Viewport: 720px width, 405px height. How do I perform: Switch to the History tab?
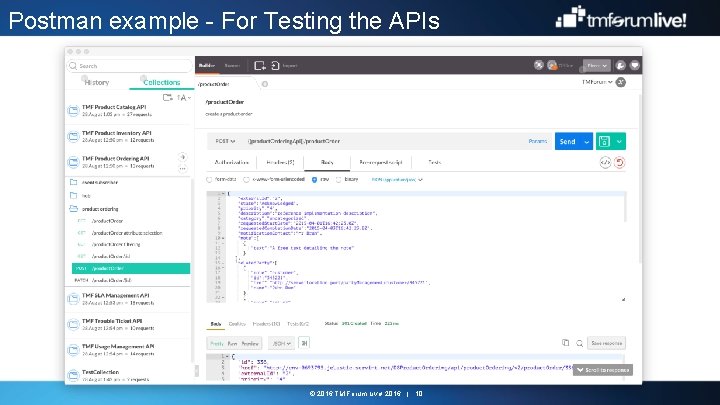[x=97, y=83]
